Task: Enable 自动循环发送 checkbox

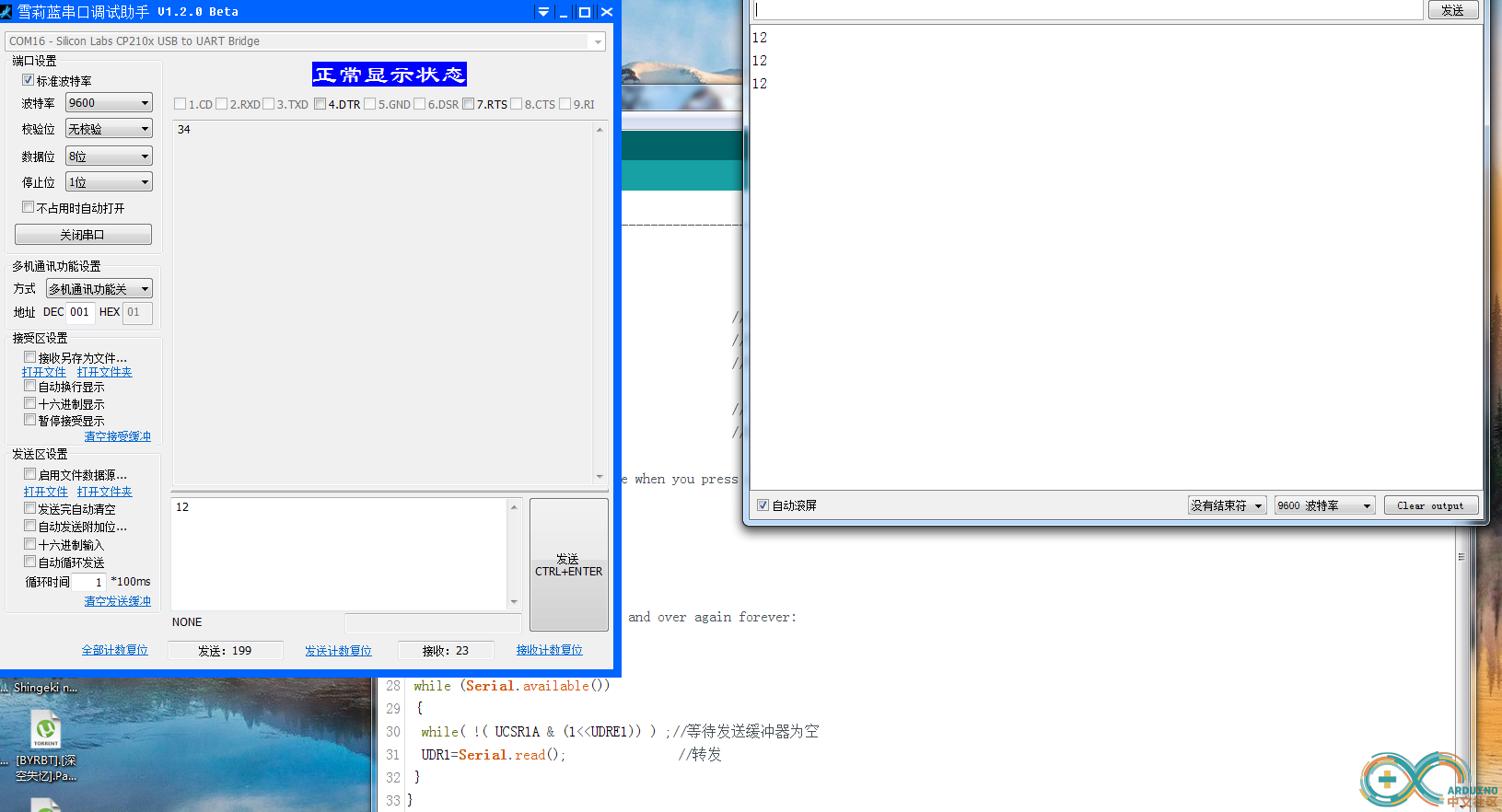Action: 29,562
